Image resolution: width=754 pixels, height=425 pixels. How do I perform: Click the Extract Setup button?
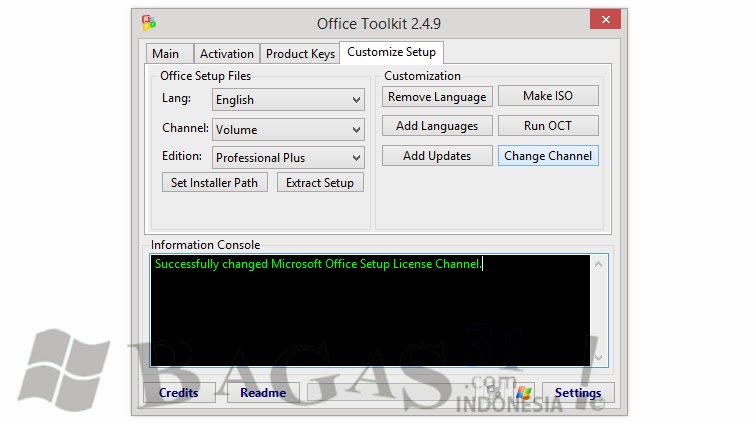pos(320,183)
